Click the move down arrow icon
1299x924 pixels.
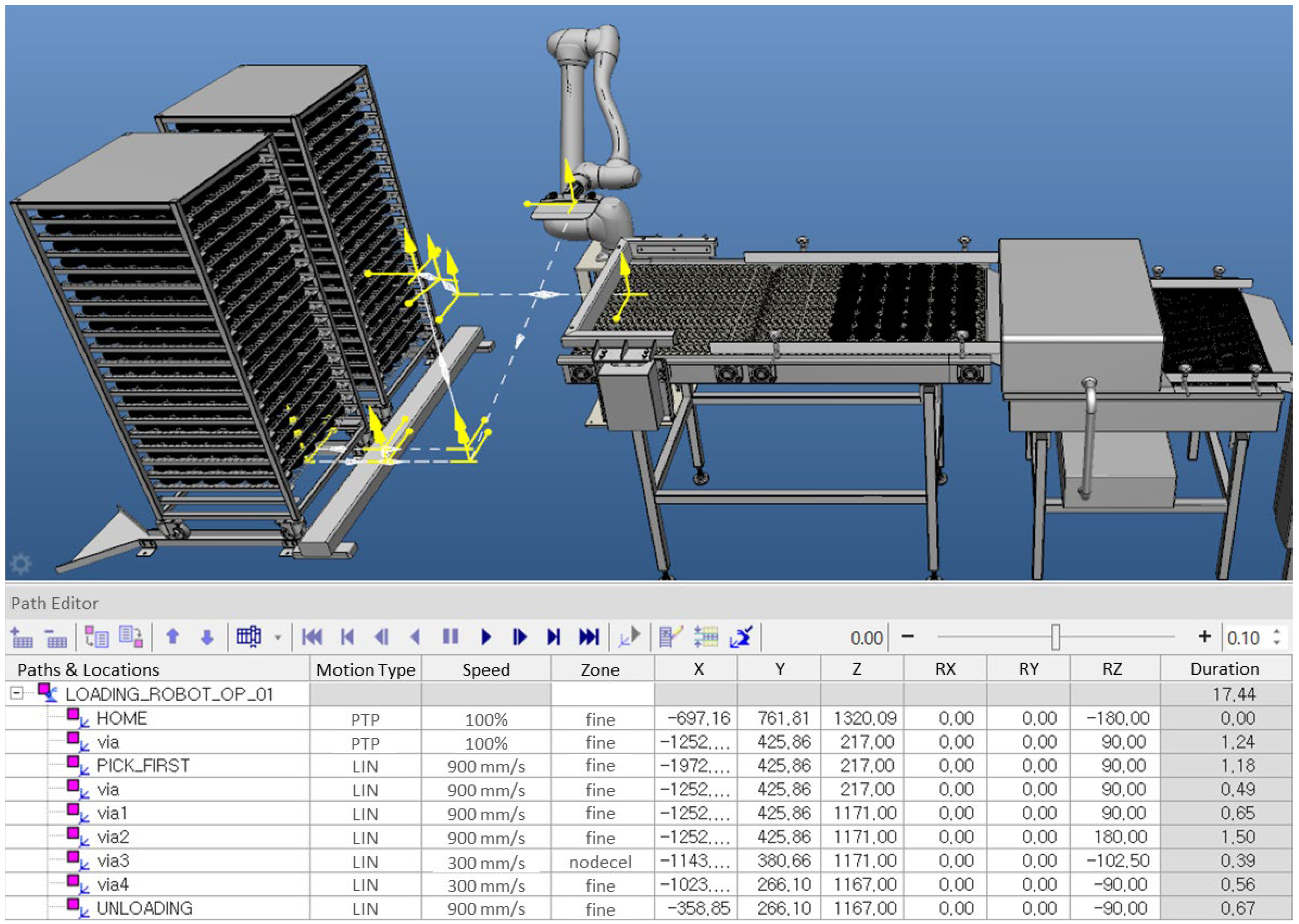(207, 637)
